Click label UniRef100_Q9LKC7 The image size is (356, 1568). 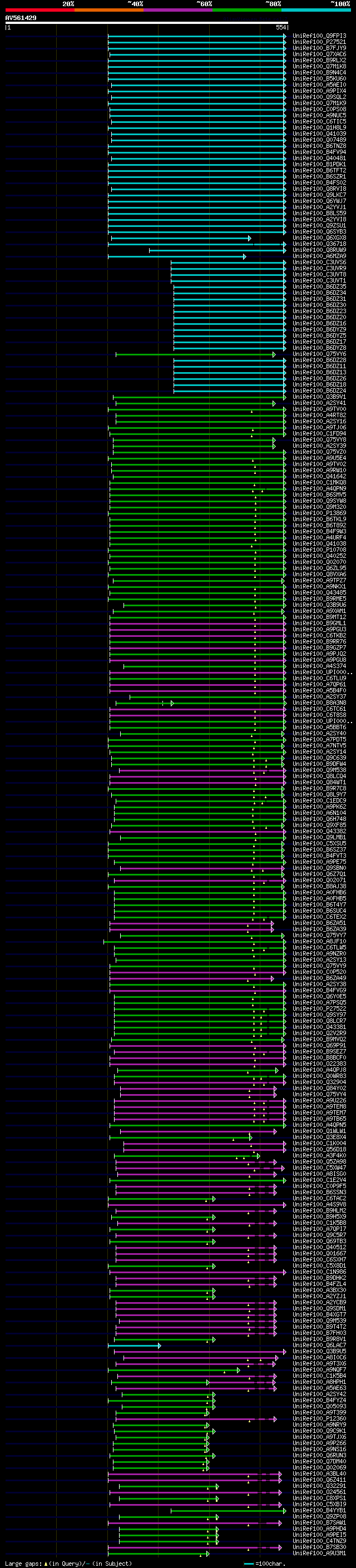(319, 195)
